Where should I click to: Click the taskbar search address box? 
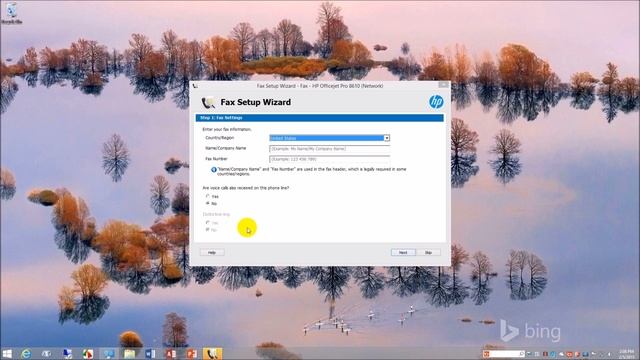point(505,353)
